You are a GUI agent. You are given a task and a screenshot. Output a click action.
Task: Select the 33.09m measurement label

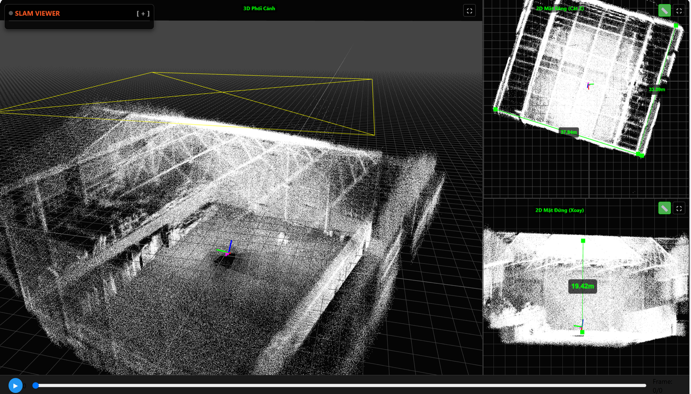(657, 89)
